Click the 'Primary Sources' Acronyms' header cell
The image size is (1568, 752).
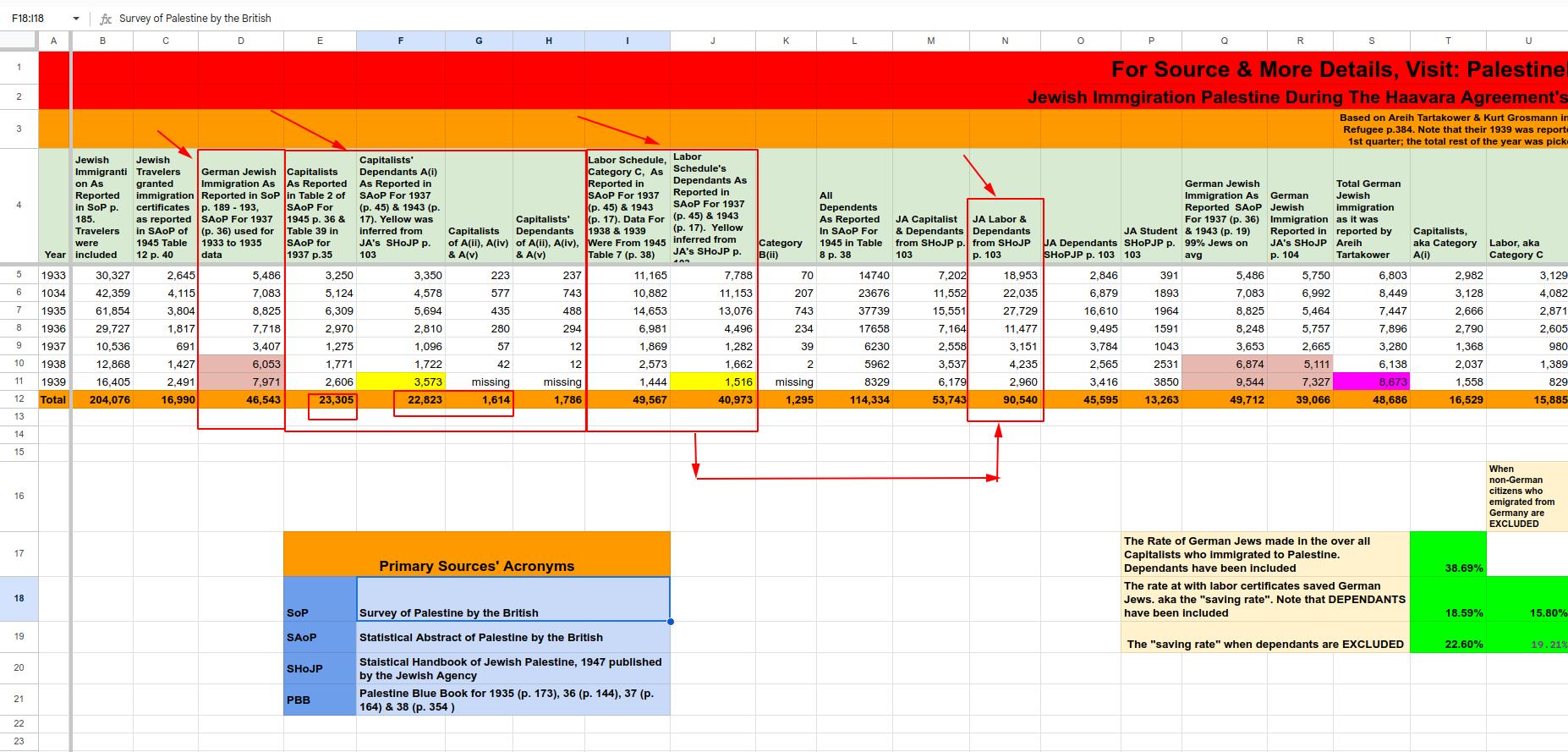[476, 555]
